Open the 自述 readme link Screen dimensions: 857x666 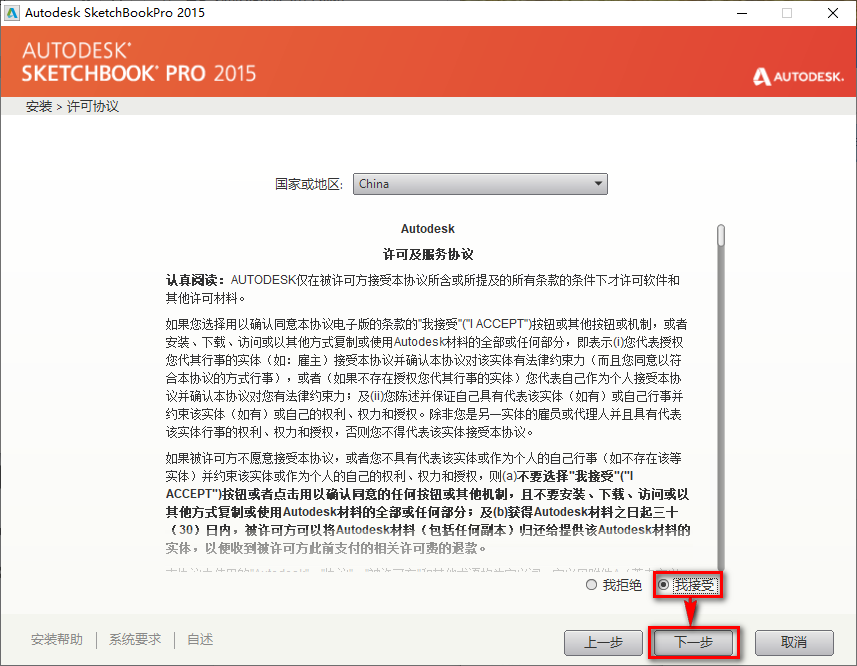click(199, 639)
